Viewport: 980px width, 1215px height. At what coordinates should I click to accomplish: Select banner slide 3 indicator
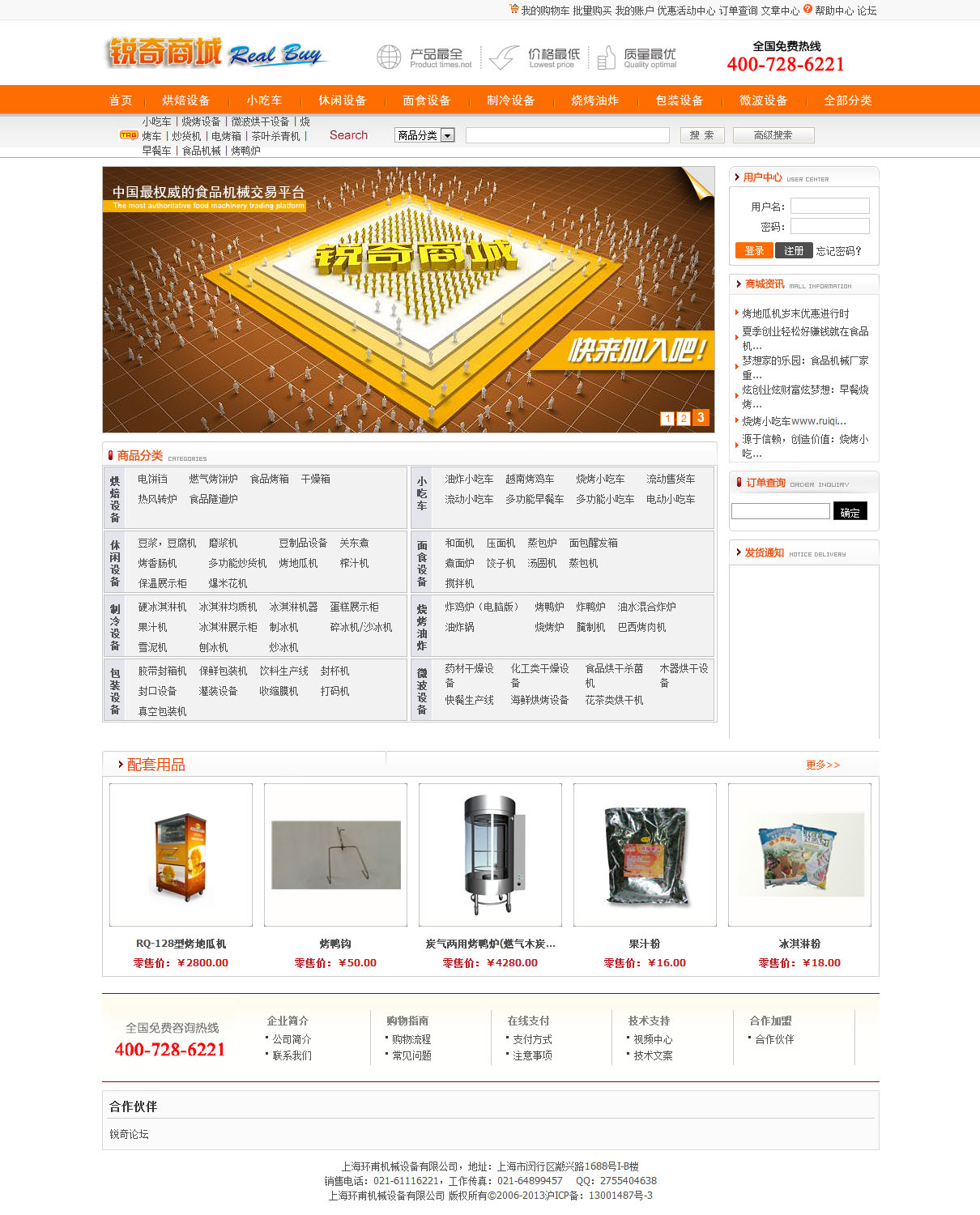coord(701,417)
